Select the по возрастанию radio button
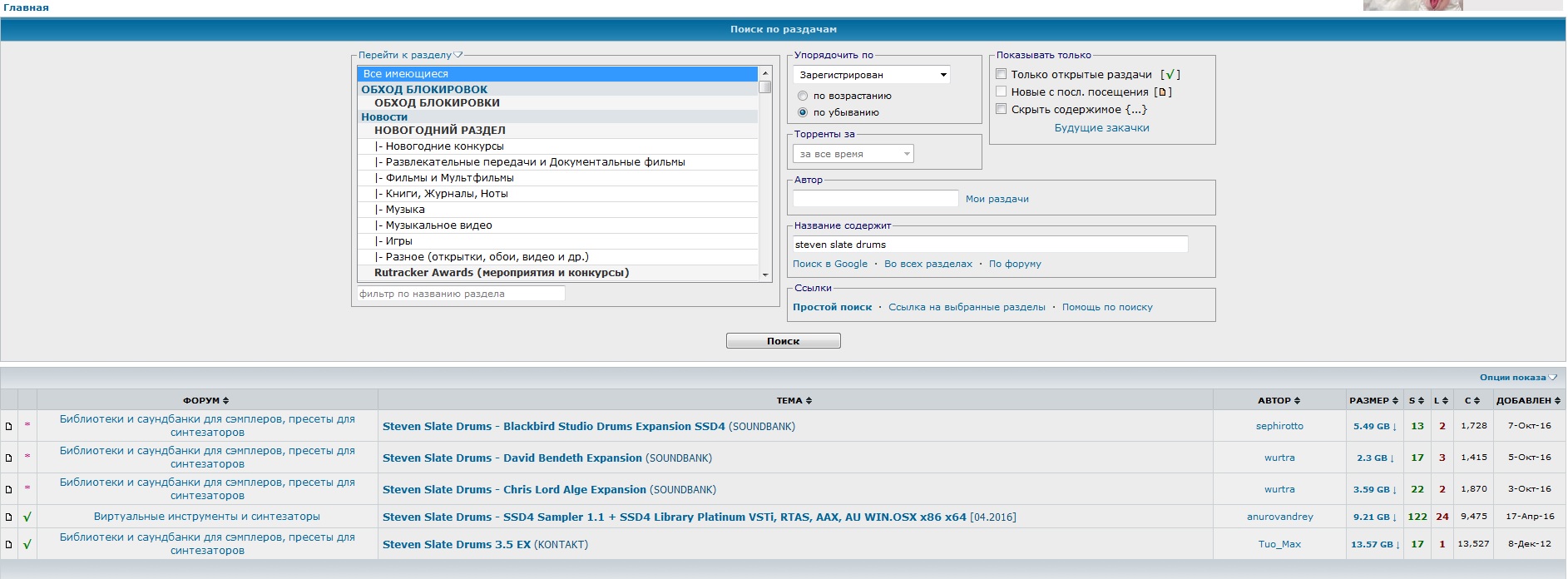This screenshot has height=579, width=1568. (x=803, y=96)
